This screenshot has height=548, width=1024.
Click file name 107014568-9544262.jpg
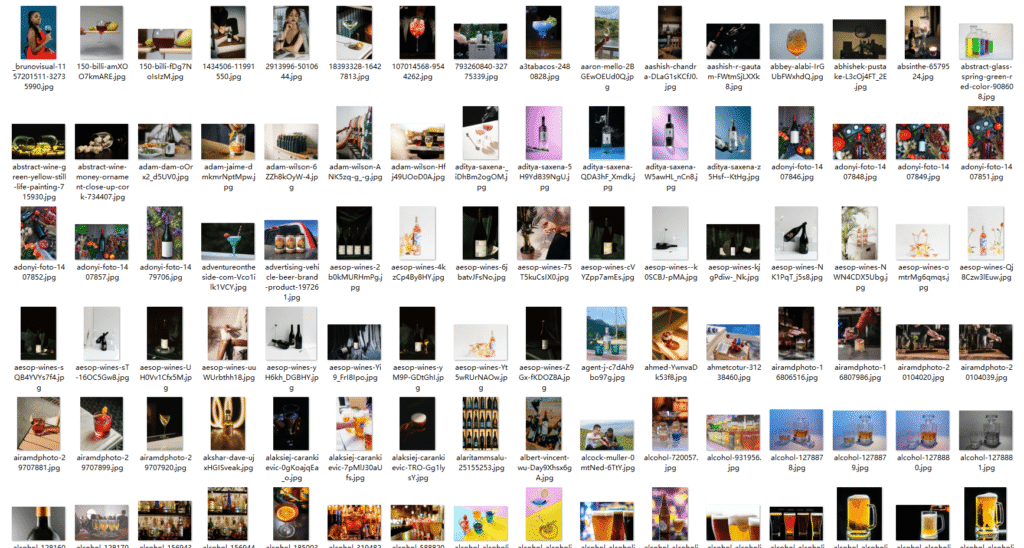pos(418,72)
